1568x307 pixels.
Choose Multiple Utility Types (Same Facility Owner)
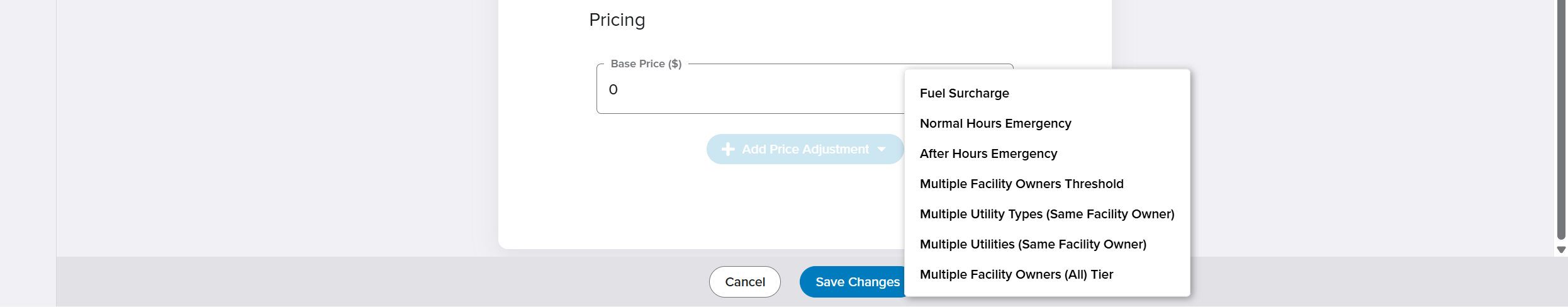1046,214
